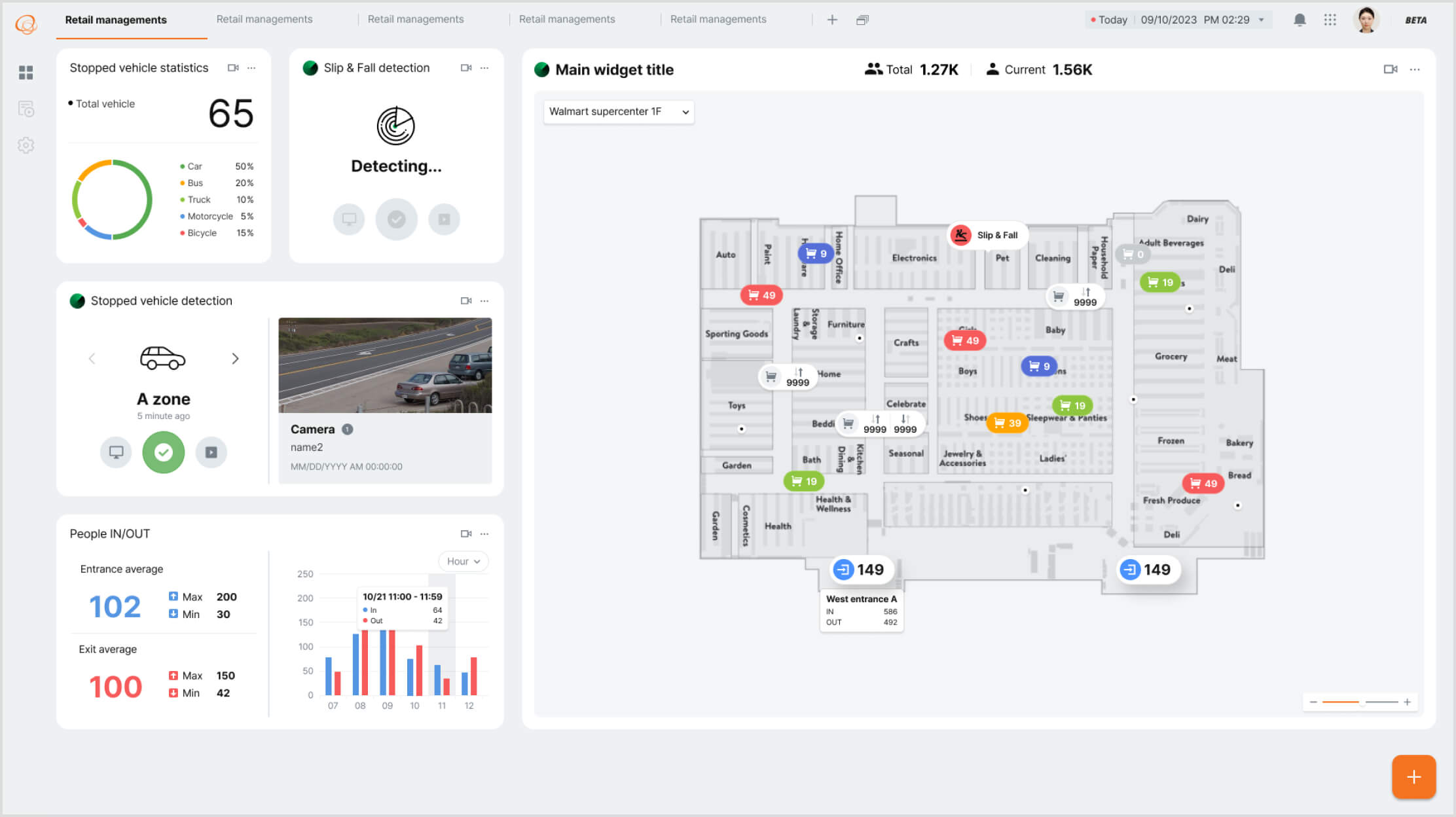This screenshot has height=817, width=1456.
Task: Click camera icon on Main widget title
Action: 1391,69
